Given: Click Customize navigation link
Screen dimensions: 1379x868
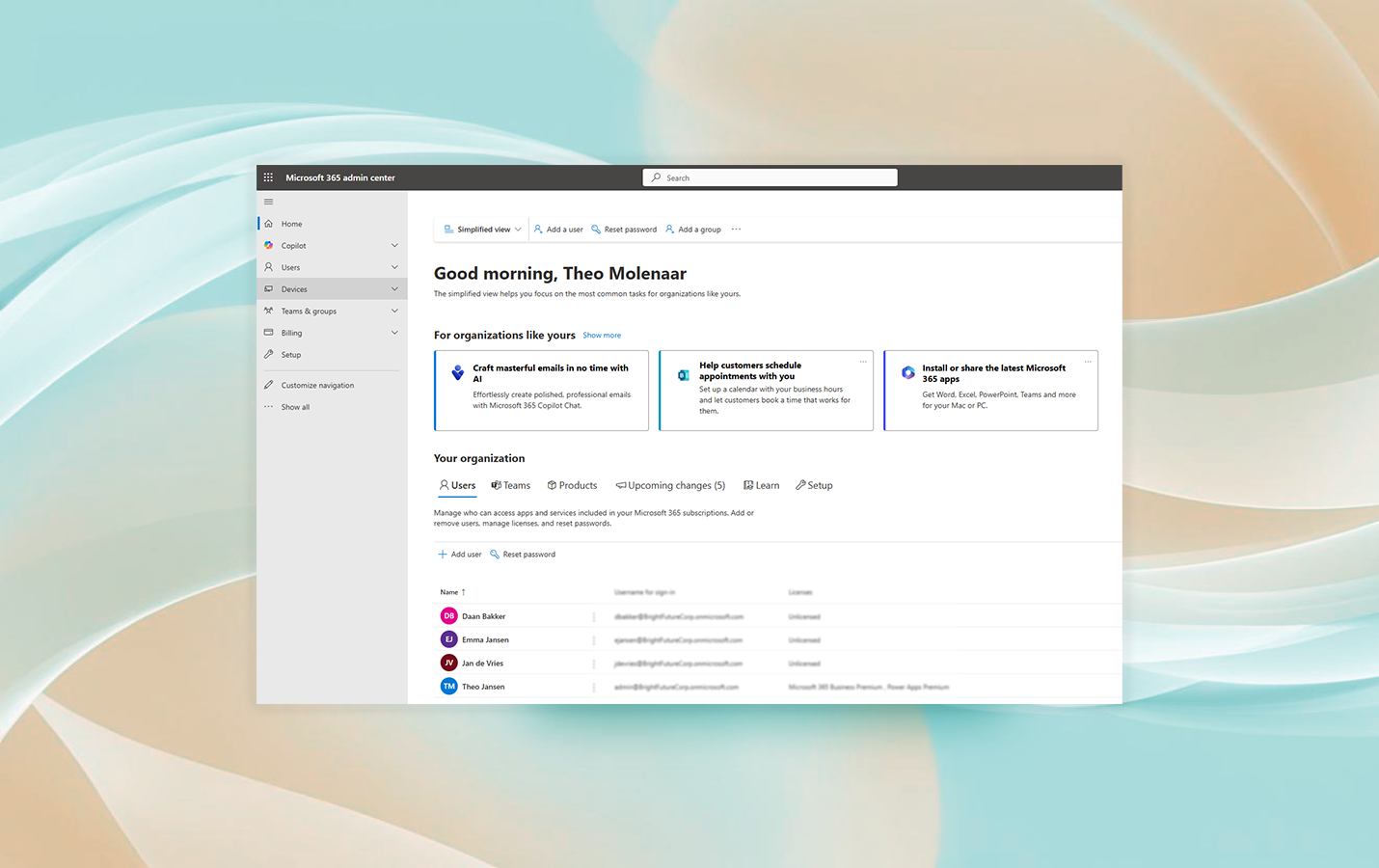Looking at the screenshot, I should pyautogui.click(x=317, y=385).
